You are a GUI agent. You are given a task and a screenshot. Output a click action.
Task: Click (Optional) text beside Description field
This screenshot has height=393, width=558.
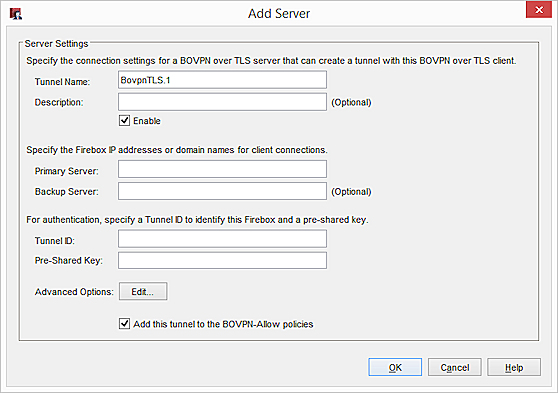[351, 103]
